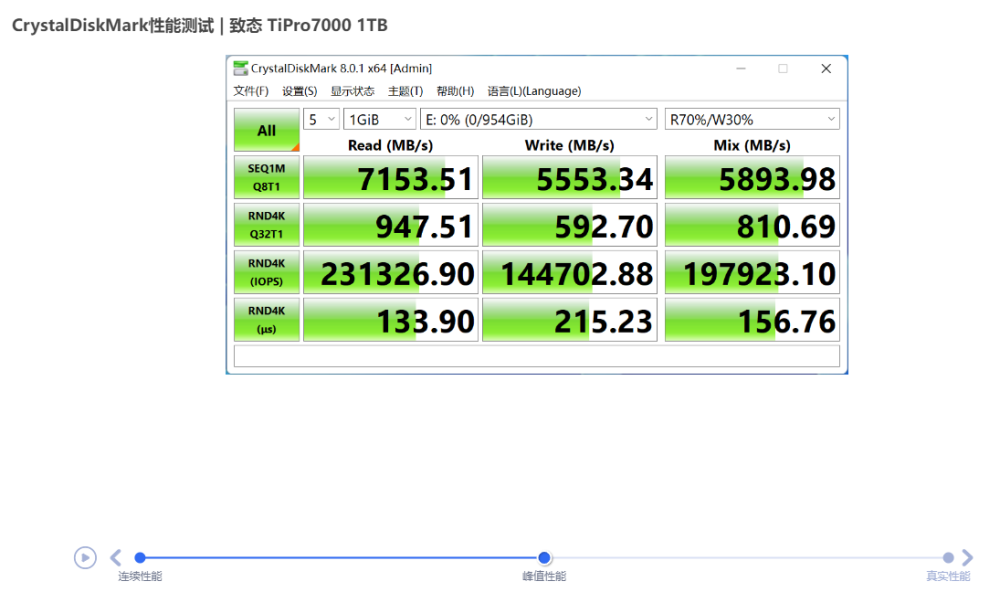Click the Write (MB/s) column header
This screenshot has height=592, width=1000.
(570, 145)
